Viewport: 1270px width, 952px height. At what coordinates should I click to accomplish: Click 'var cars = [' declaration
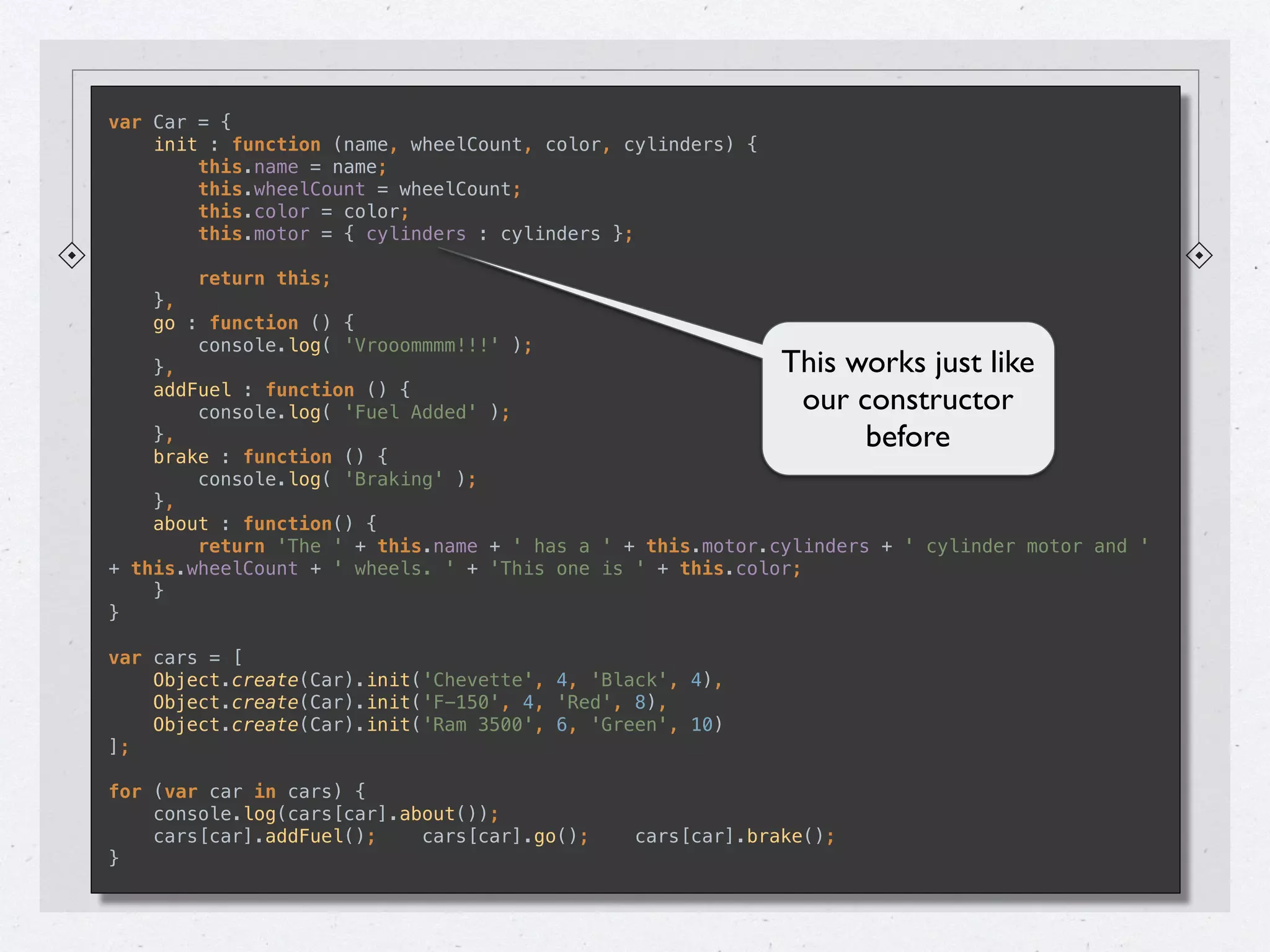(175, 658)
